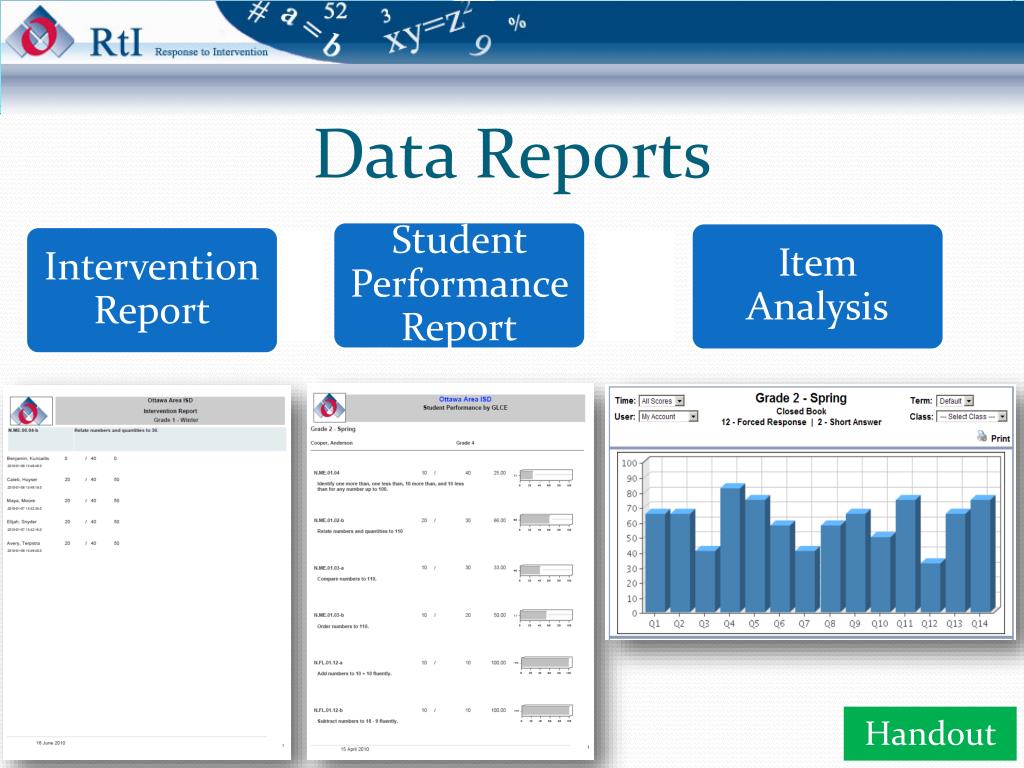Image resolution: width=1024 pixels, height=768 pixels.
Task: Click the Q5 bar in the chart
Action: 758,554
